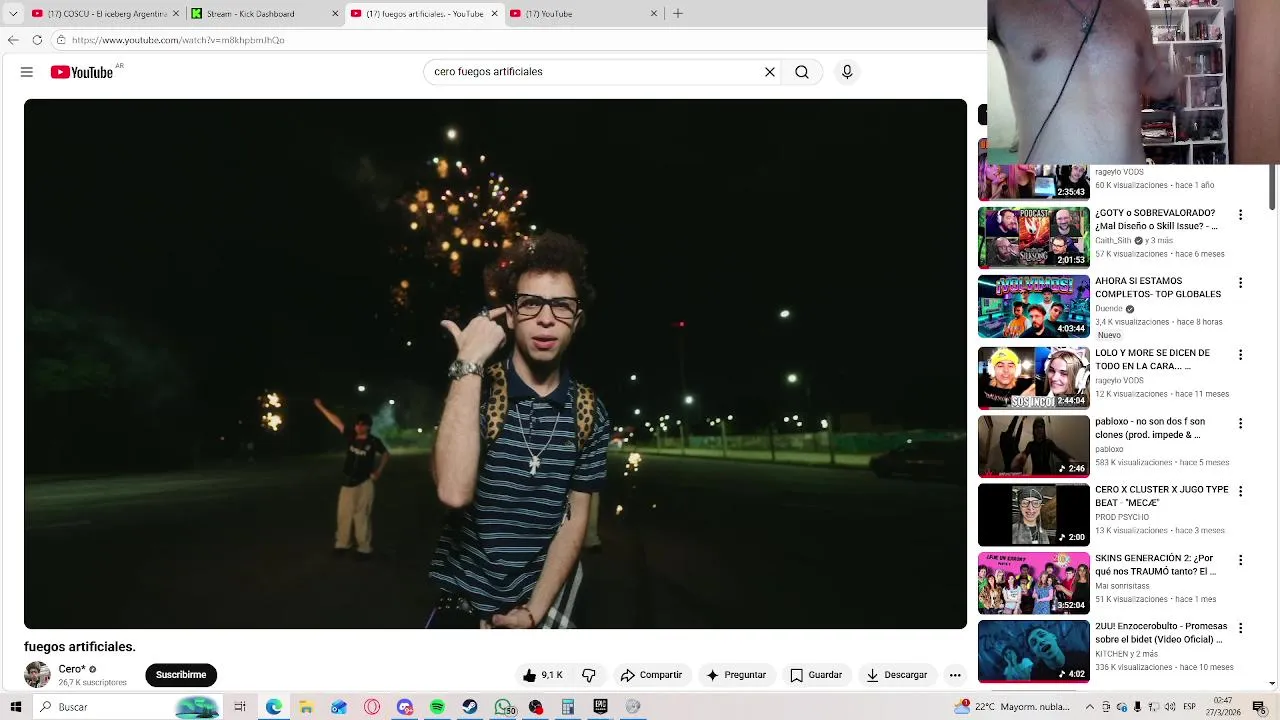
Task: Go to YouTube home via the logo
Action: pyautogui.click(x=82, y=72)
